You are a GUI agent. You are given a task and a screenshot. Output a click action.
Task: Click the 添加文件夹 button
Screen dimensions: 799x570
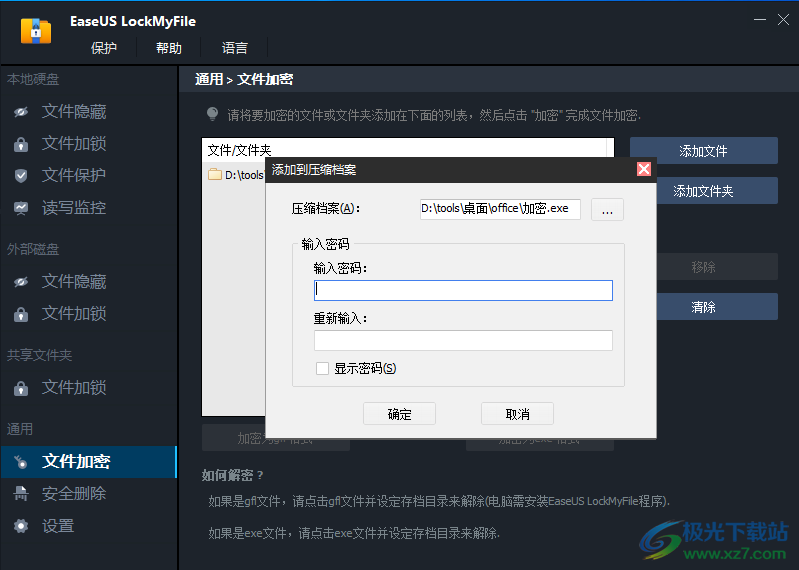717,191
